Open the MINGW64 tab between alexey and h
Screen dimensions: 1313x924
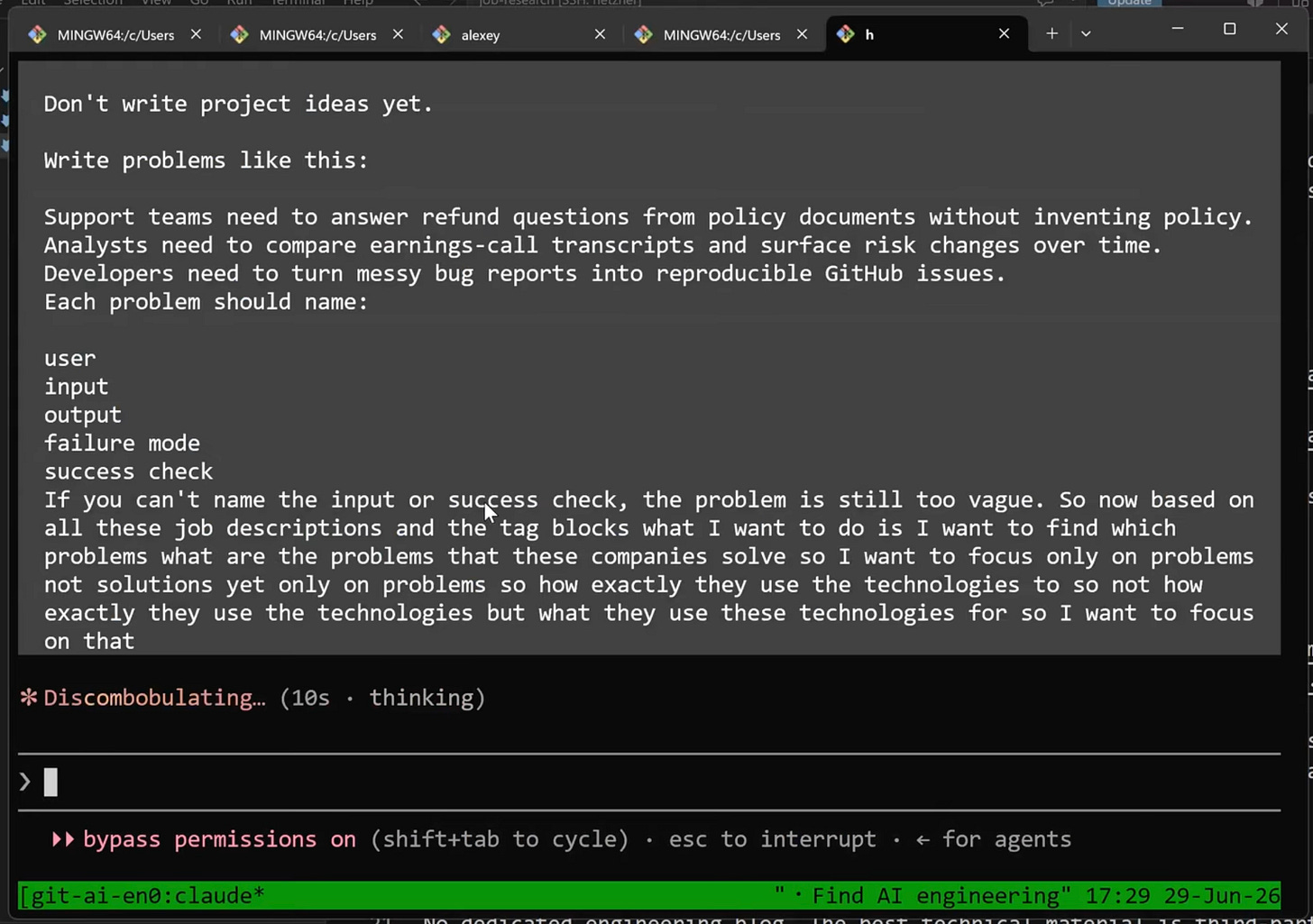click(721, 34)
